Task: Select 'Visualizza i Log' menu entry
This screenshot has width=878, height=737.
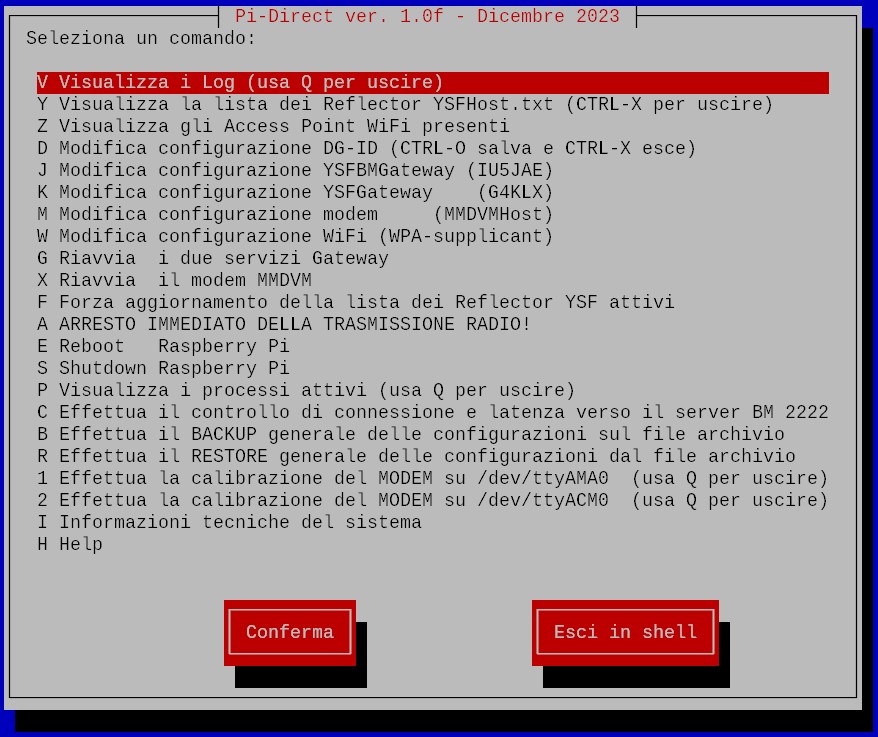Action: pyautogui.click(x=432, y=82)
